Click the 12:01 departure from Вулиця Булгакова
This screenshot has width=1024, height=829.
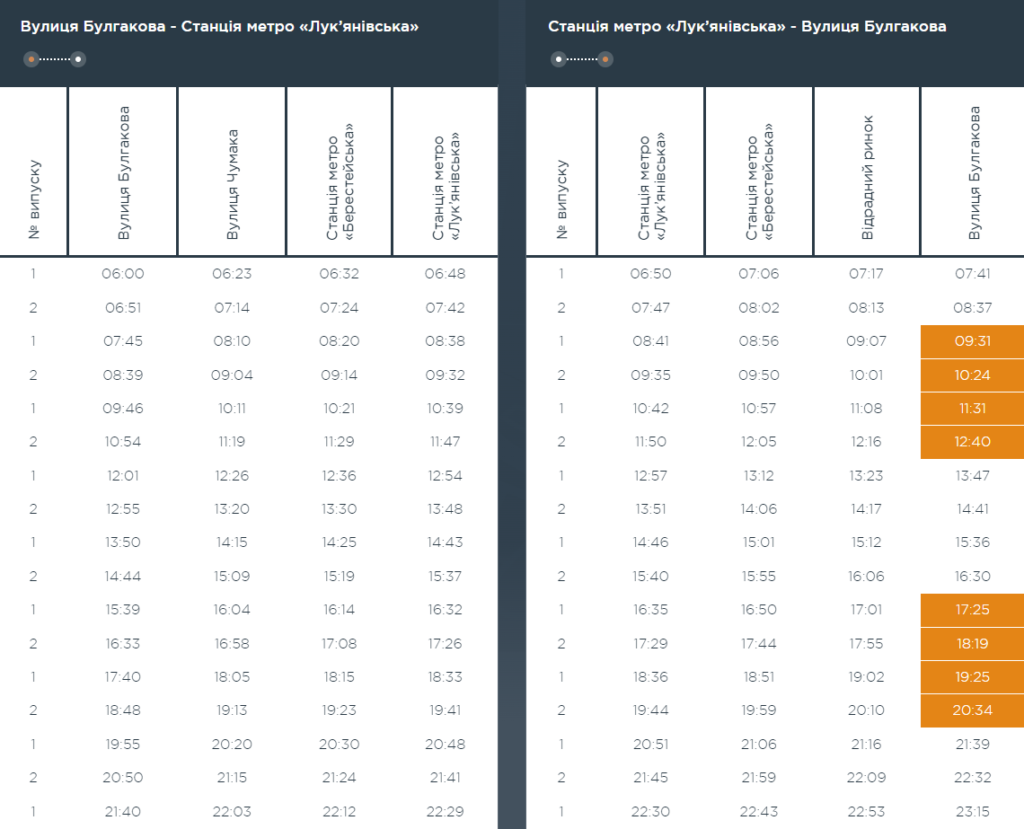coord(125,476)
